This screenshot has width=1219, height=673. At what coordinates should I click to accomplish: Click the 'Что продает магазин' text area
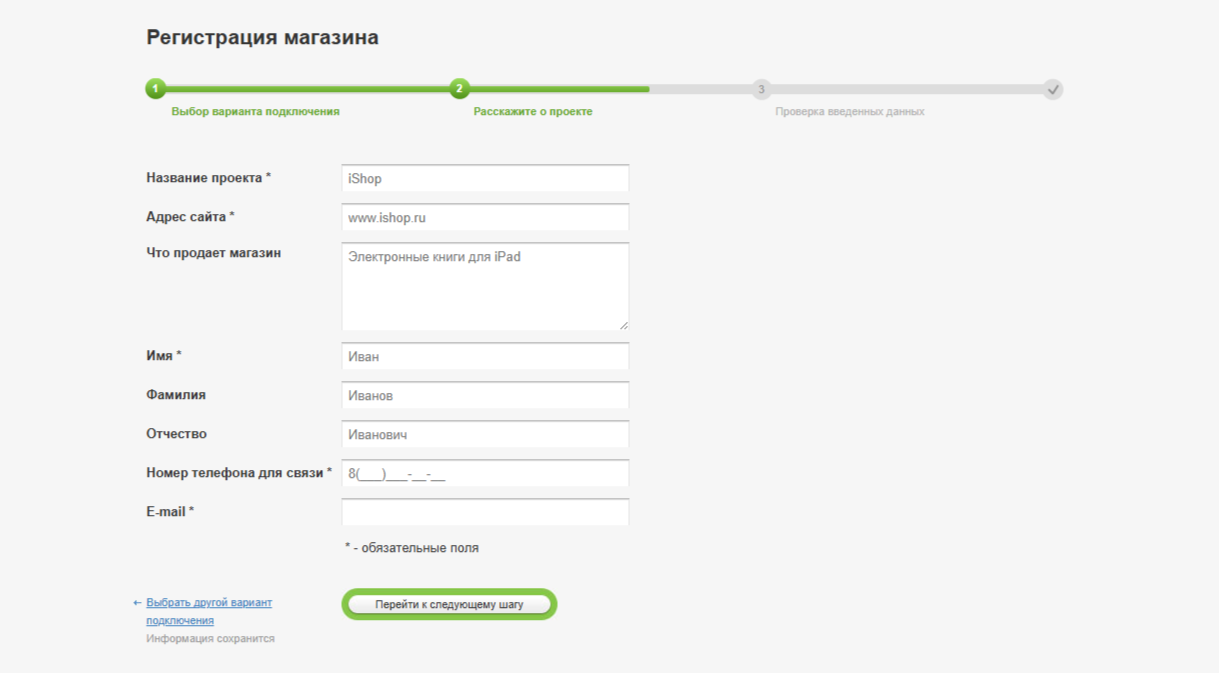[485, 286]
